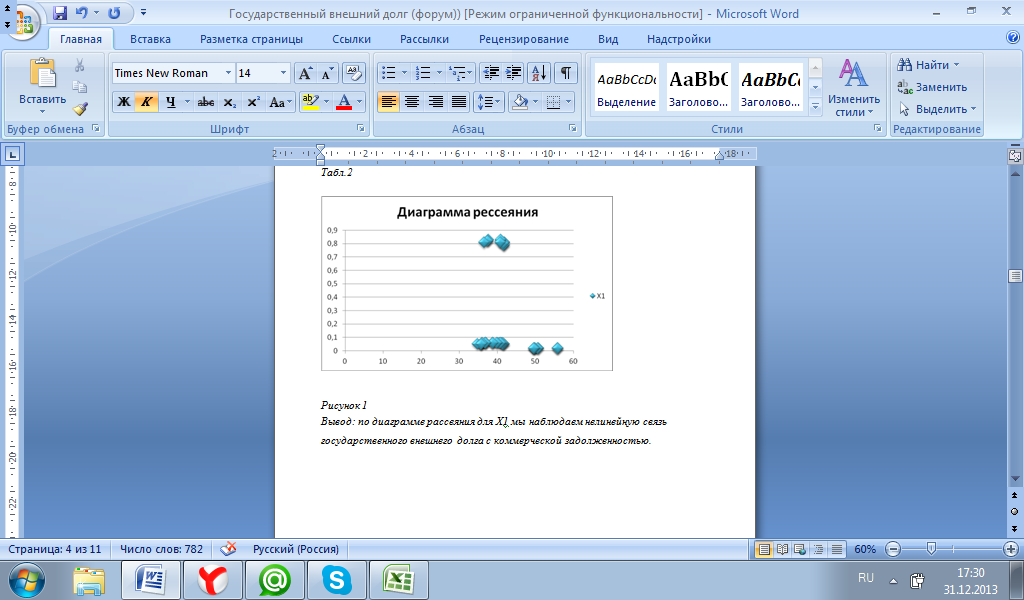Open Help with the question mark icon
The height and width of the screenshot is (600, 1024).
pyautogui.click(x=1013, y=38)
